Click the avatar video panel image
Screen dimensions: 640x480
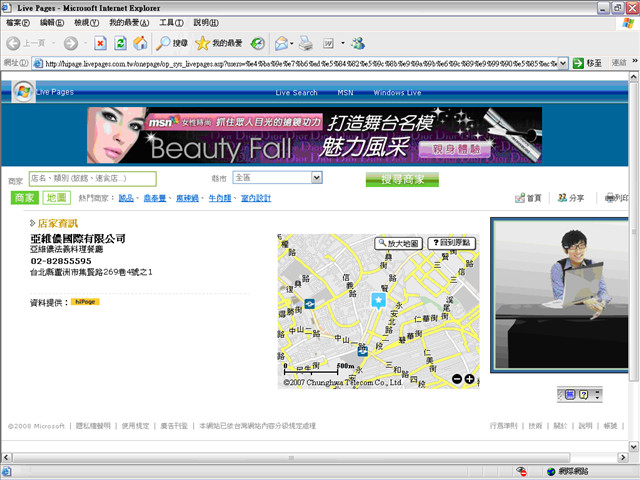click(559, 295)
